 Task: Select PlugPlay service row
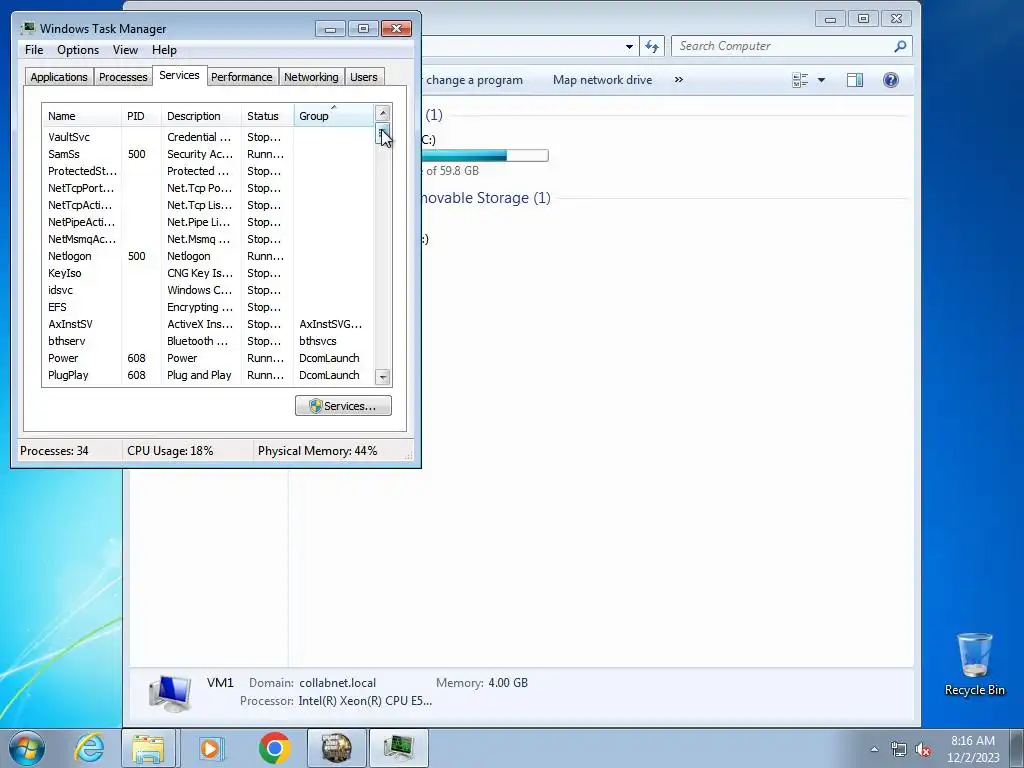(x=208, y=375)
